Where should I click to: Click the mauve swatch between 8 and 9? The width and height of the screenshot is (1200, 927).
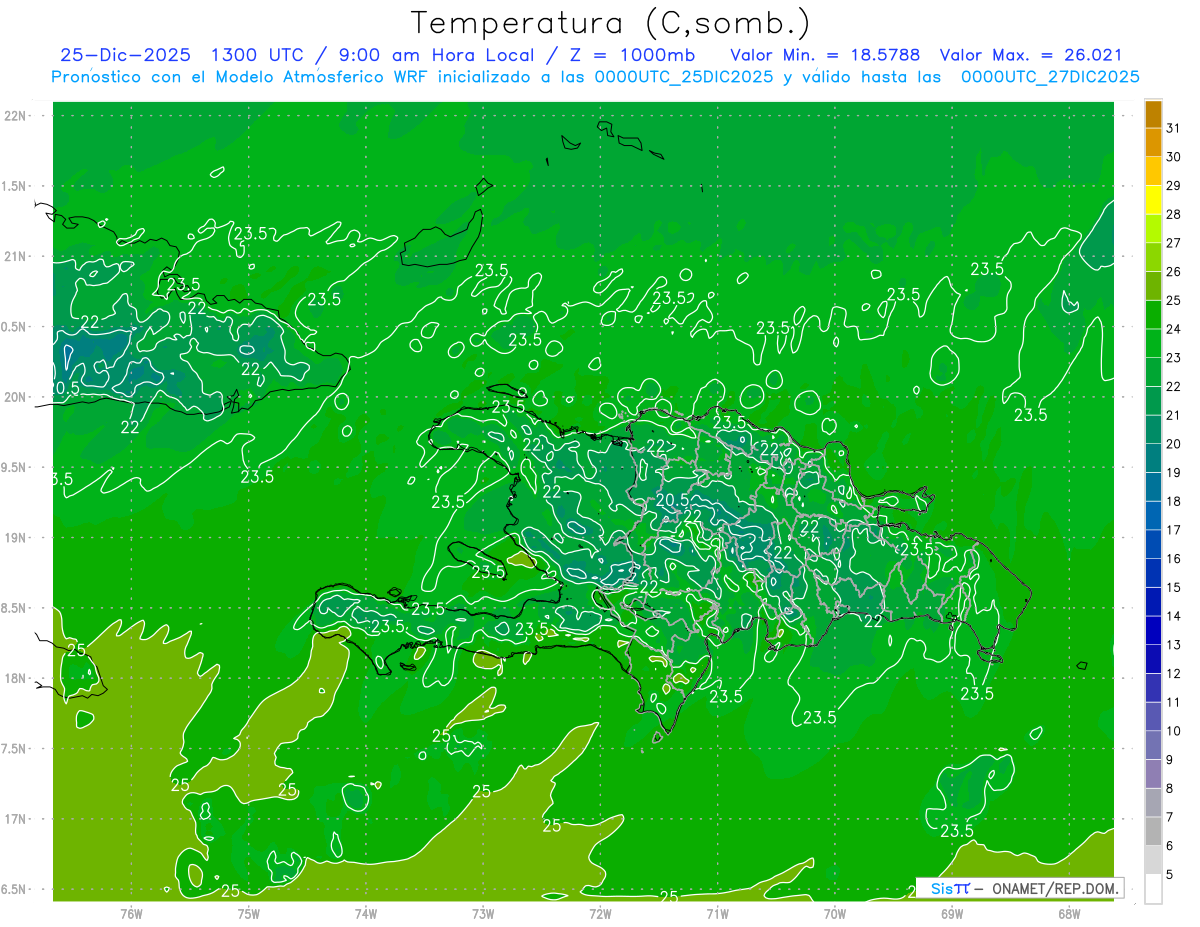pos(1153,774)
